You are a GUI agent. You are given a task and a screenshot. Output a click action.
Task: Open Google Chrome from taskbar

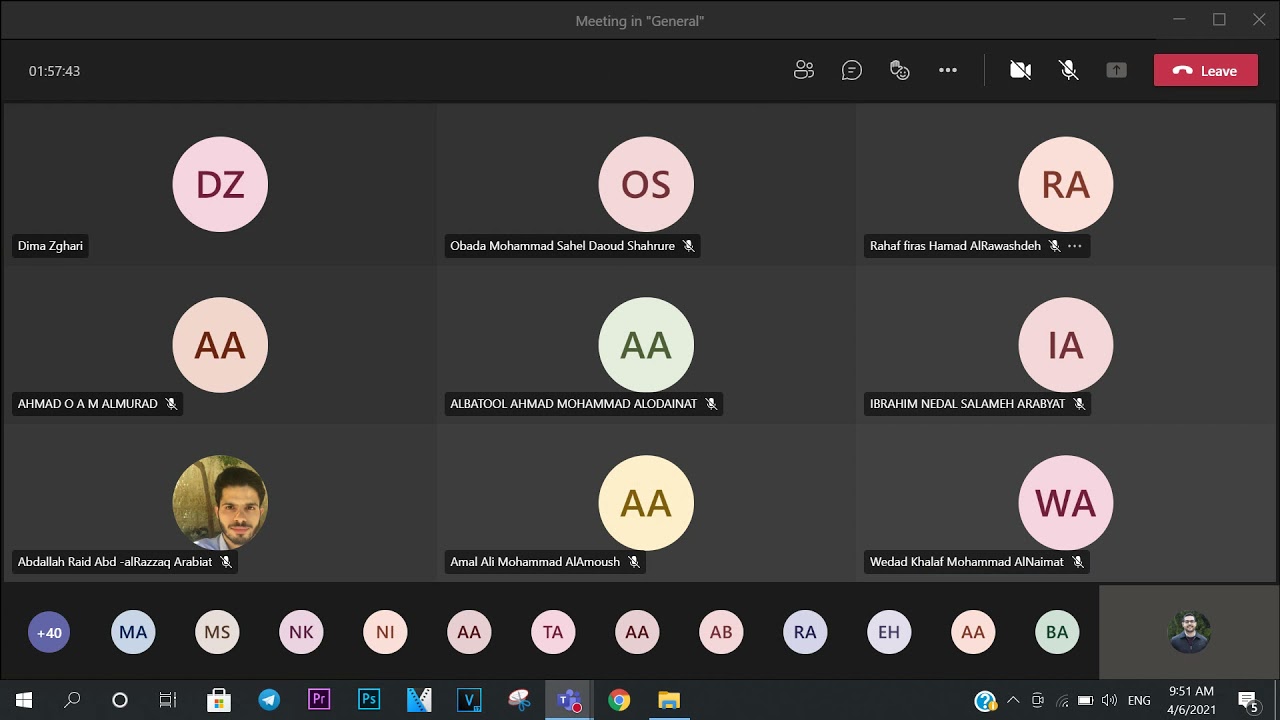619,700
